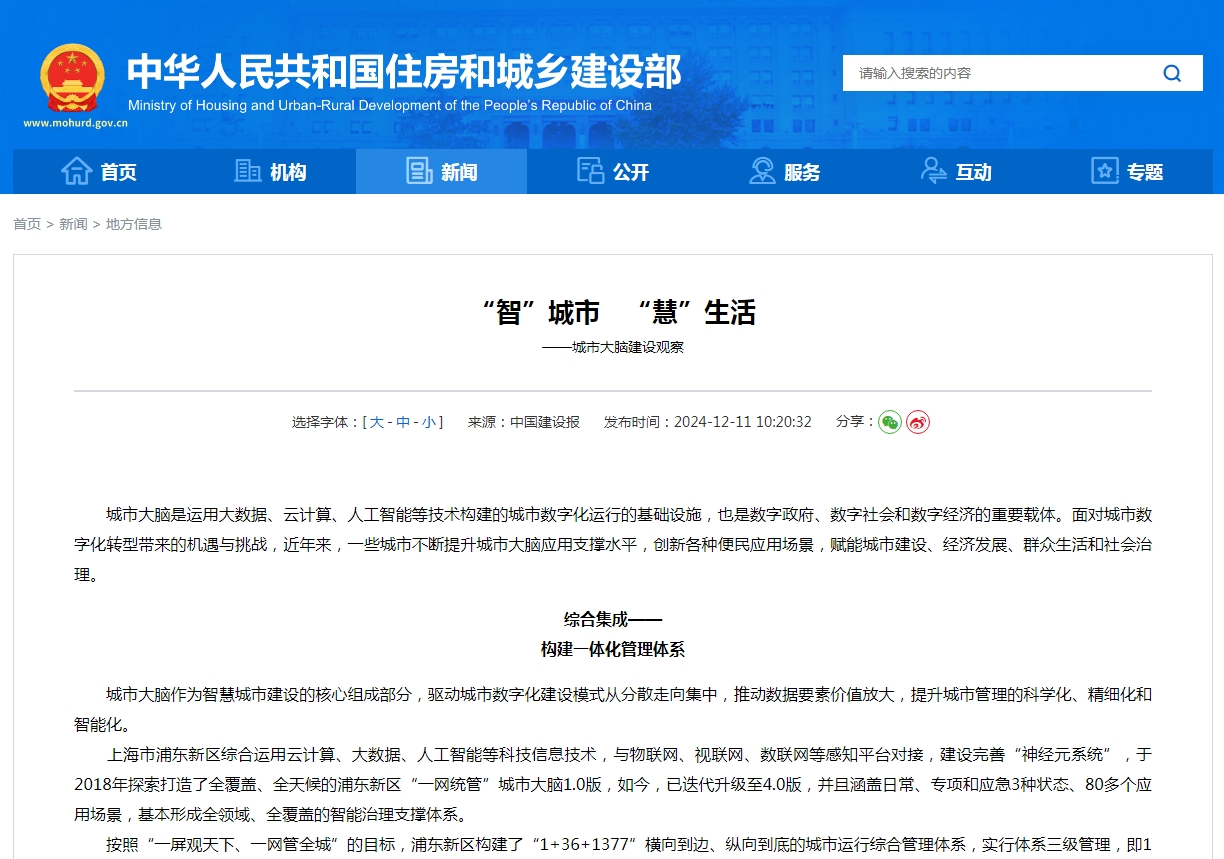Image resolution: width=1224 pixels, height=859 pixels.
Task: Click the newspaper icon beside 新闻
Action: tap(420, 171)
